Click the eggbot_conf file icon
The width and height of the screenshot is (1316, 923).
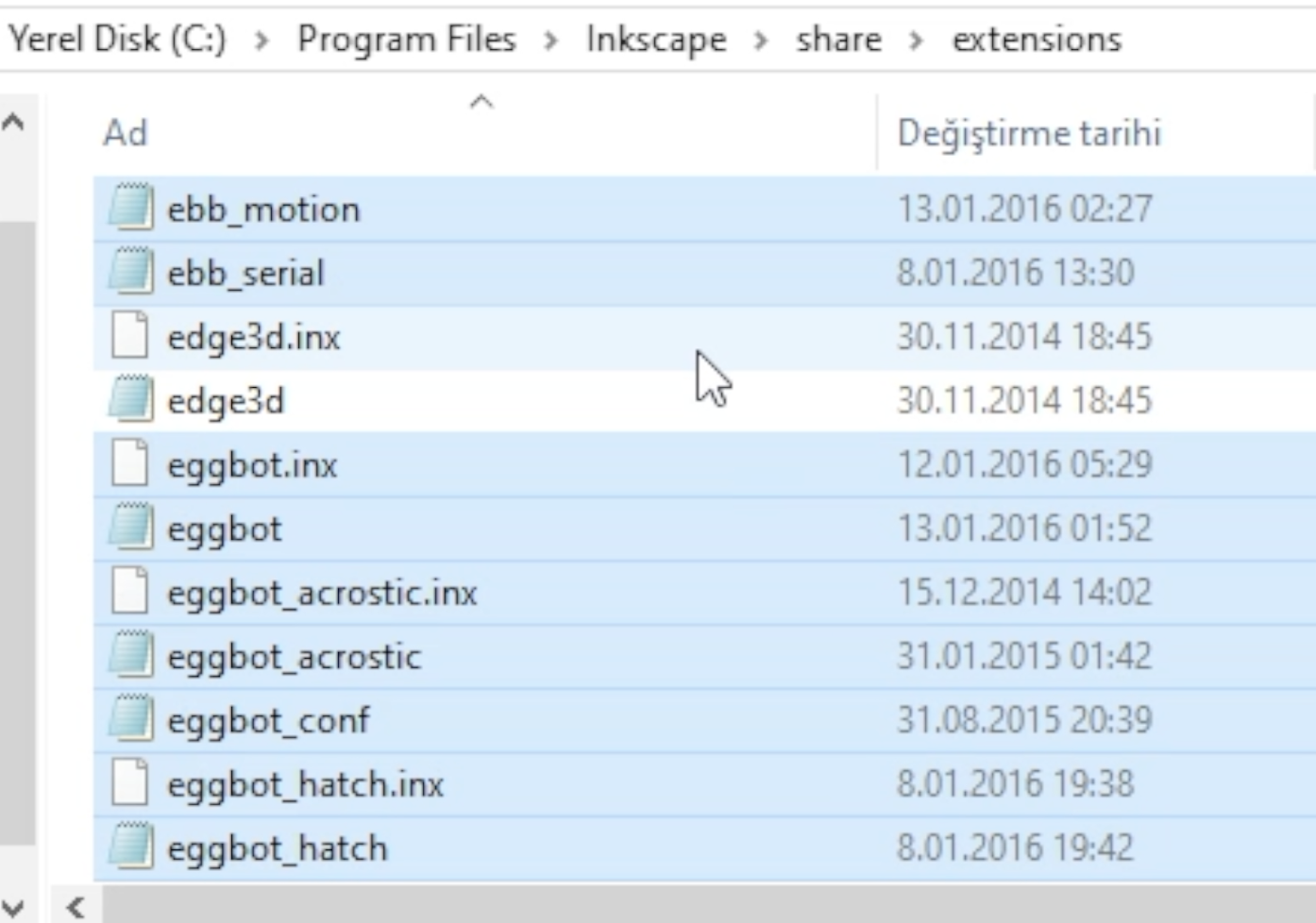point(130,720)
